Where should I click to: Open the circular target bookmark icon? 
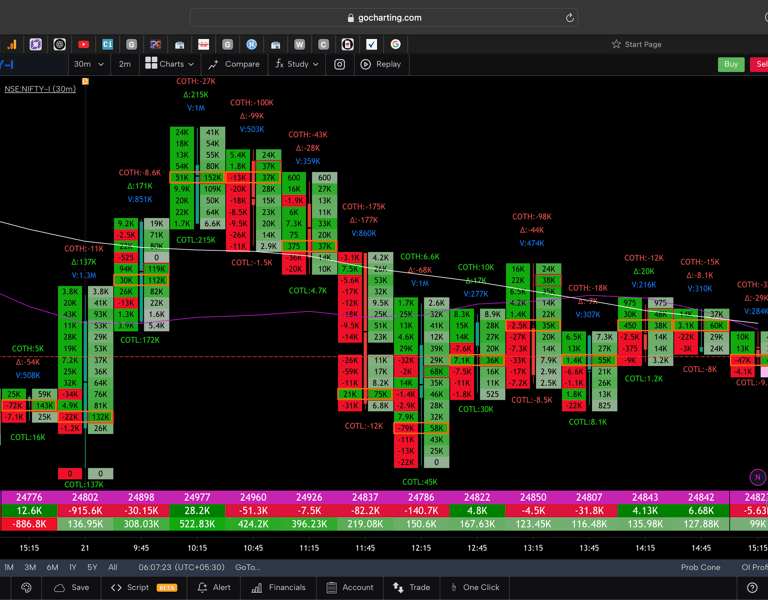(59, 45)
